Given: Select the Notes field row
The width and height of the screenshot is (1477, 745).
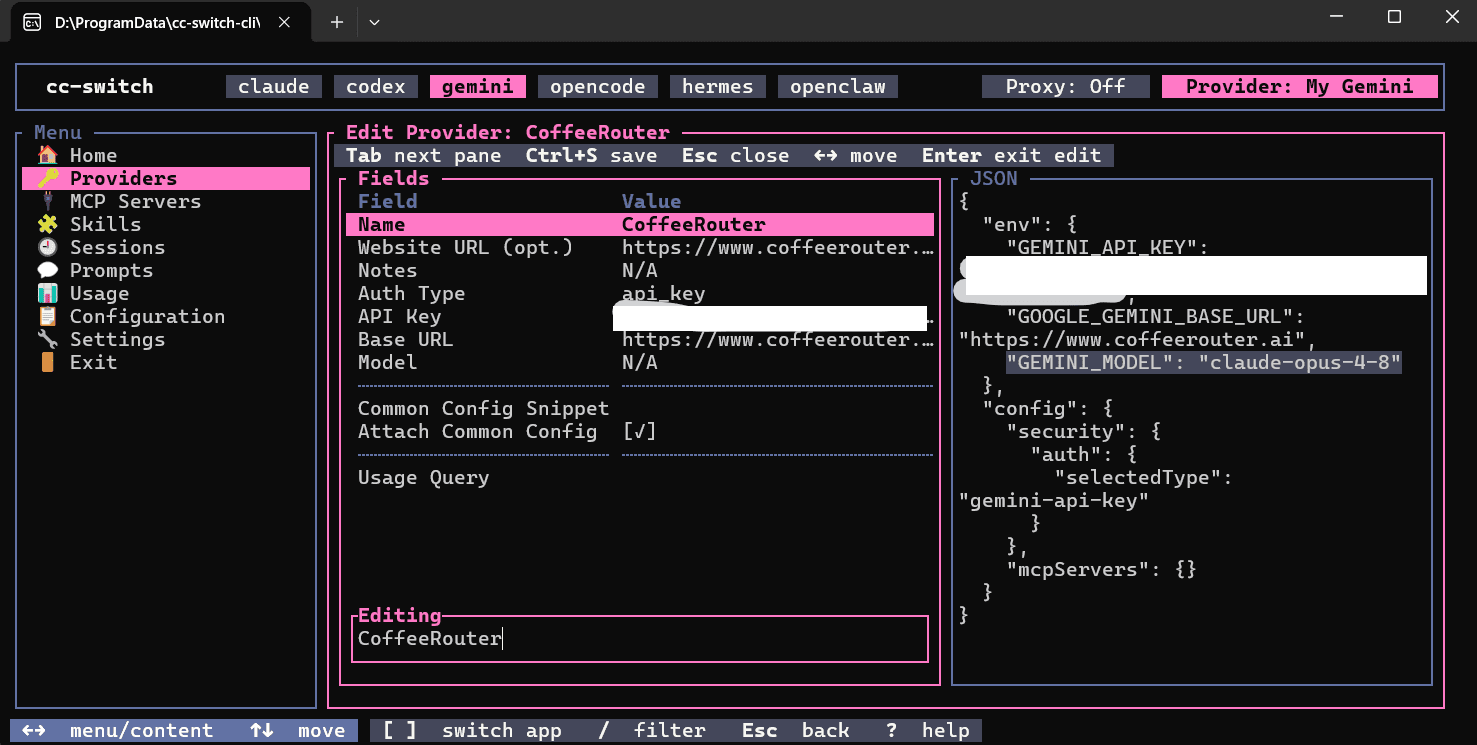Looking at the screenshot, I should pos(640,270).
